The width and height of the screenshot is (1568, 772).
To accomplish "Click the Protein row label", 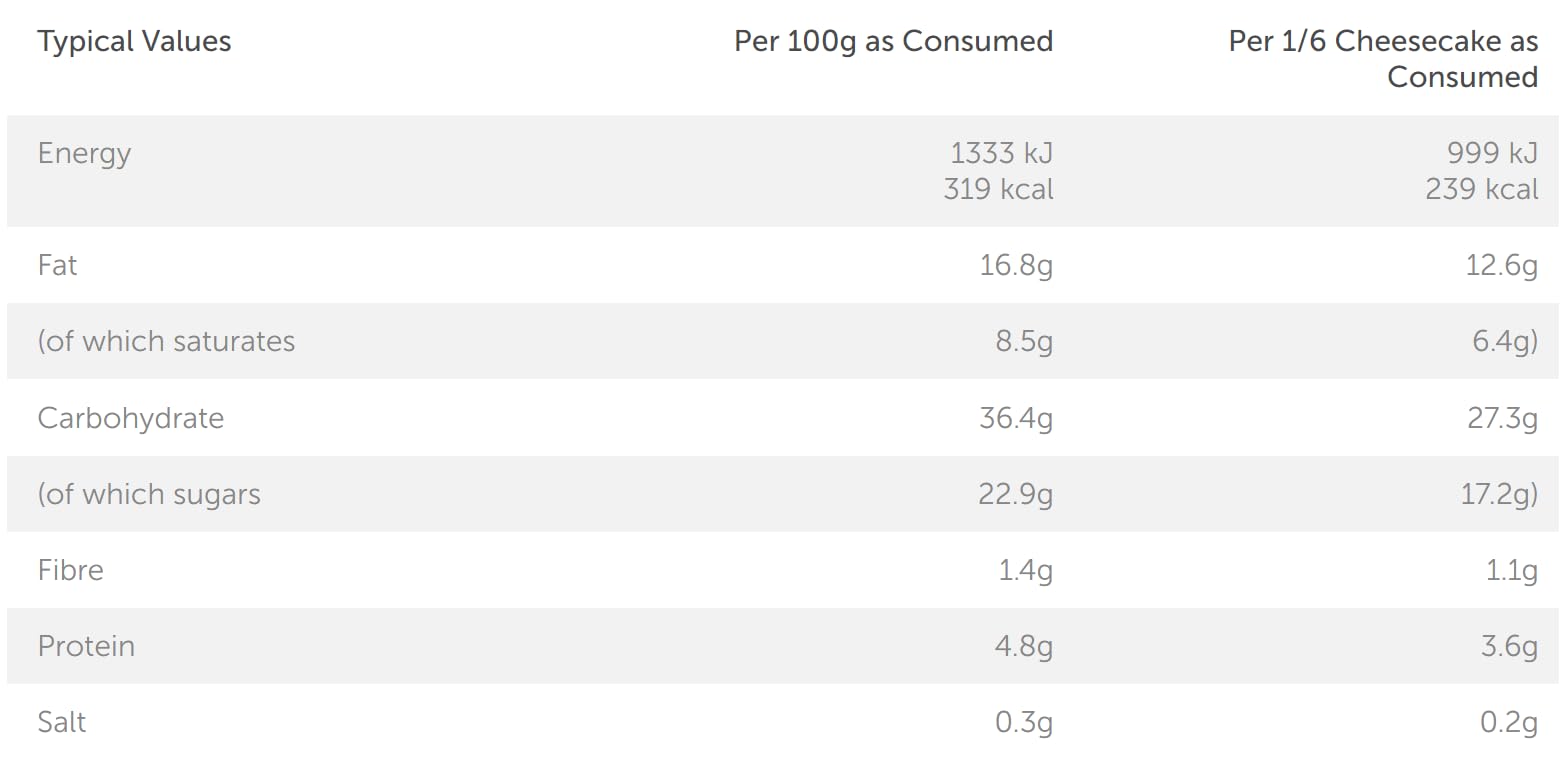I will coord(86,646).
